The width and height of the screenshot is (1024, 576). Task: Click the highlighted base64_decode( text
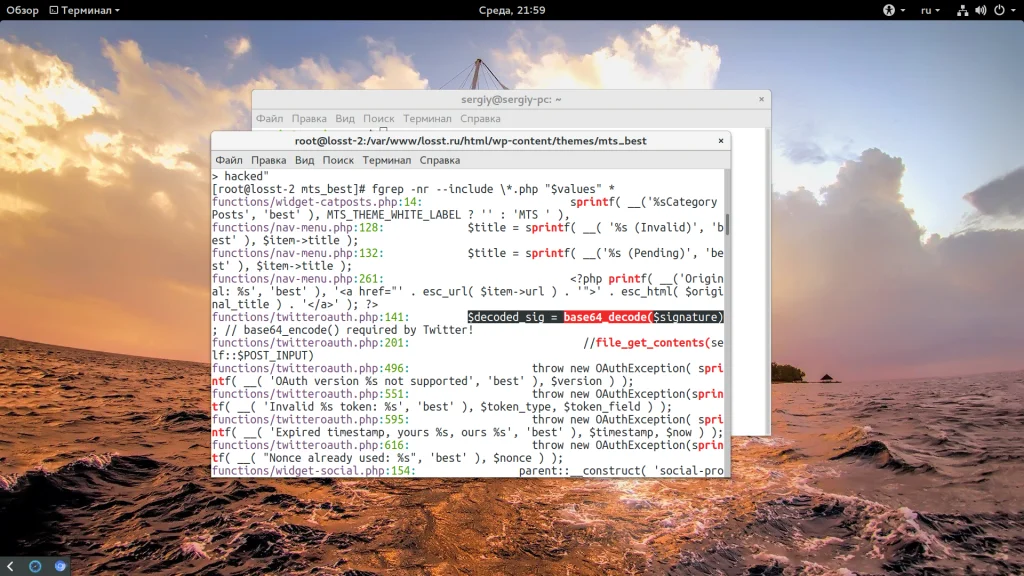tap(608, 317)
